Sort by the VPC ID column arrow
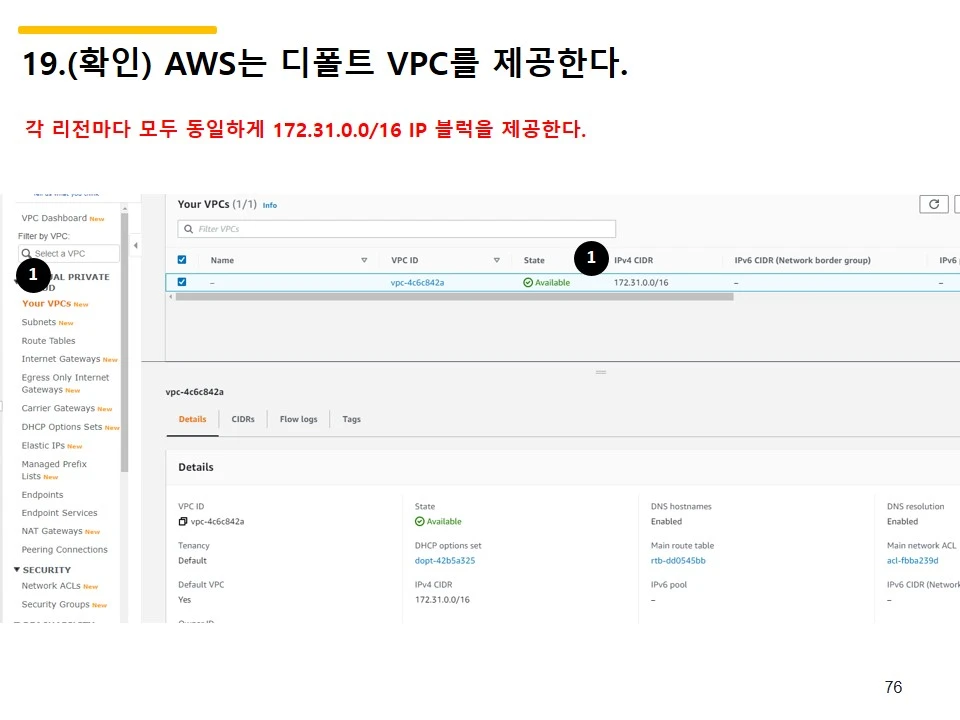This screenshot has height=720, width=960. [x=497, y=260]
